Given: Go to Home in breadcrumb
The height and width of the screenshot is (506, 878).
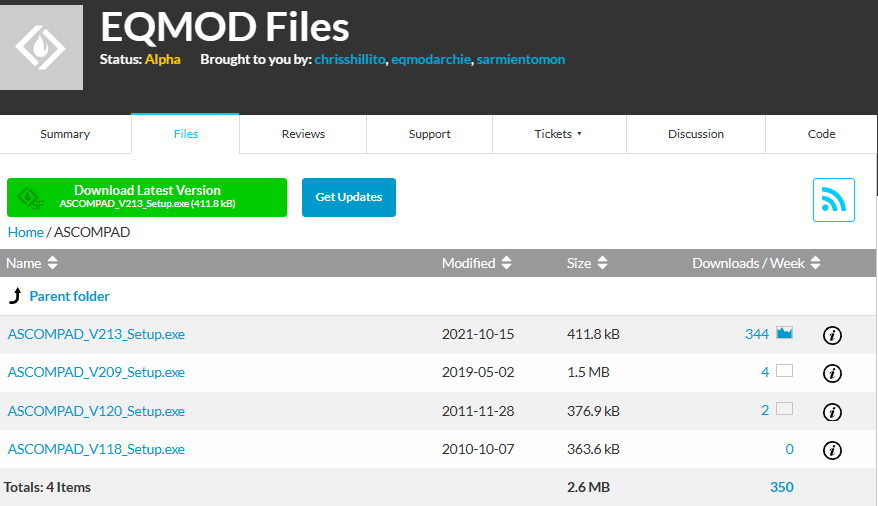Looking at the screenshot, I should 25,232.
